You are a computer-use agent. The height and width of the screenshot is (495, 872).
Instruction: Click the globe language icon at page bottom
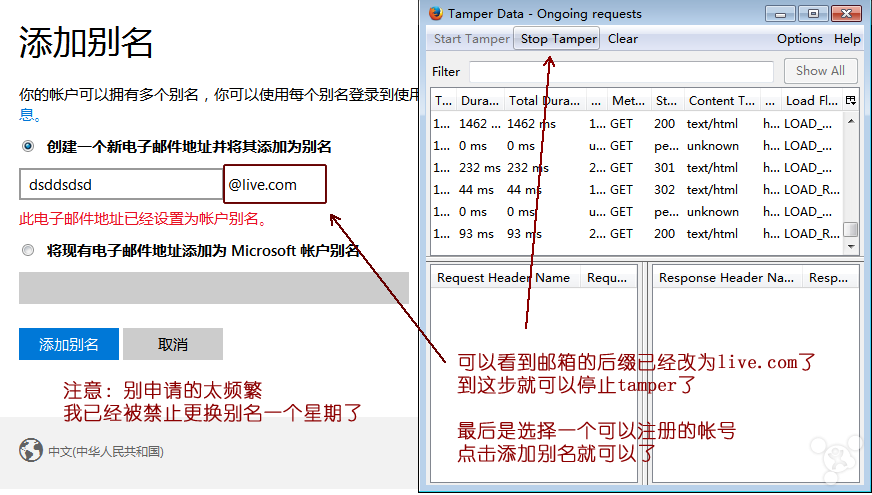pyautogui.click(x=31, y=450)
